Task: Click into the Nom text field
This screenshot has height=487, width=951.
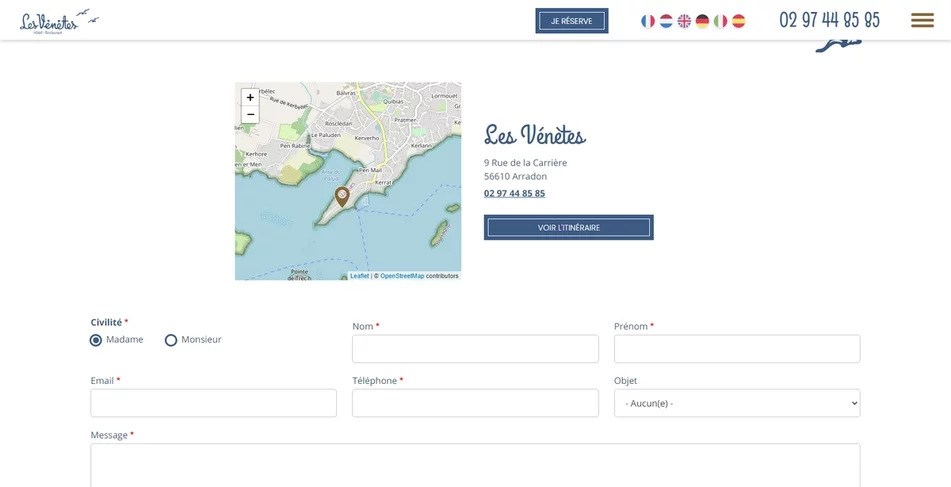Action: (475, 349)
